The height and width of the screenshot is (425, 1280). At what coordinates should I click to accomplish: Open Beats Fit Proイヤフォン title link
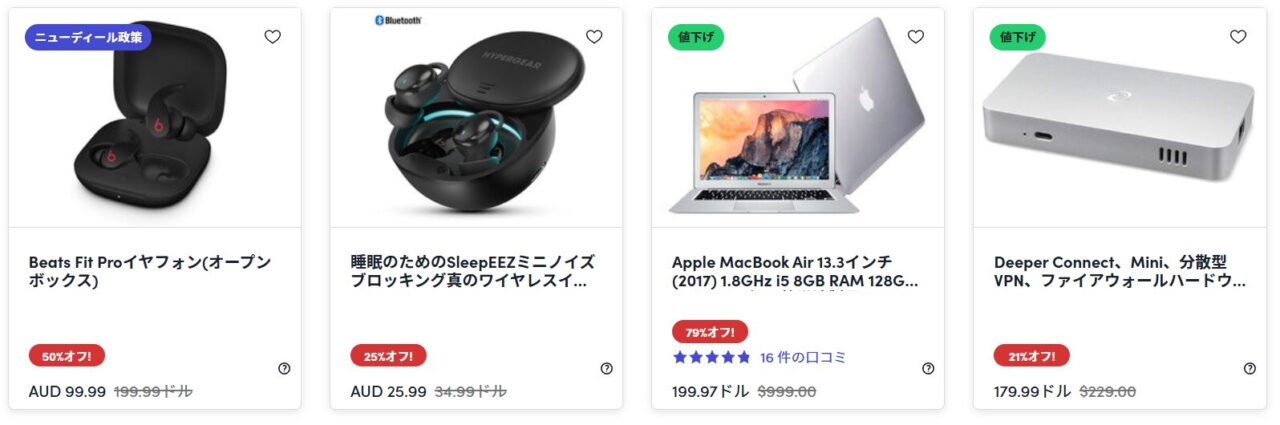(x=150, y=272)
